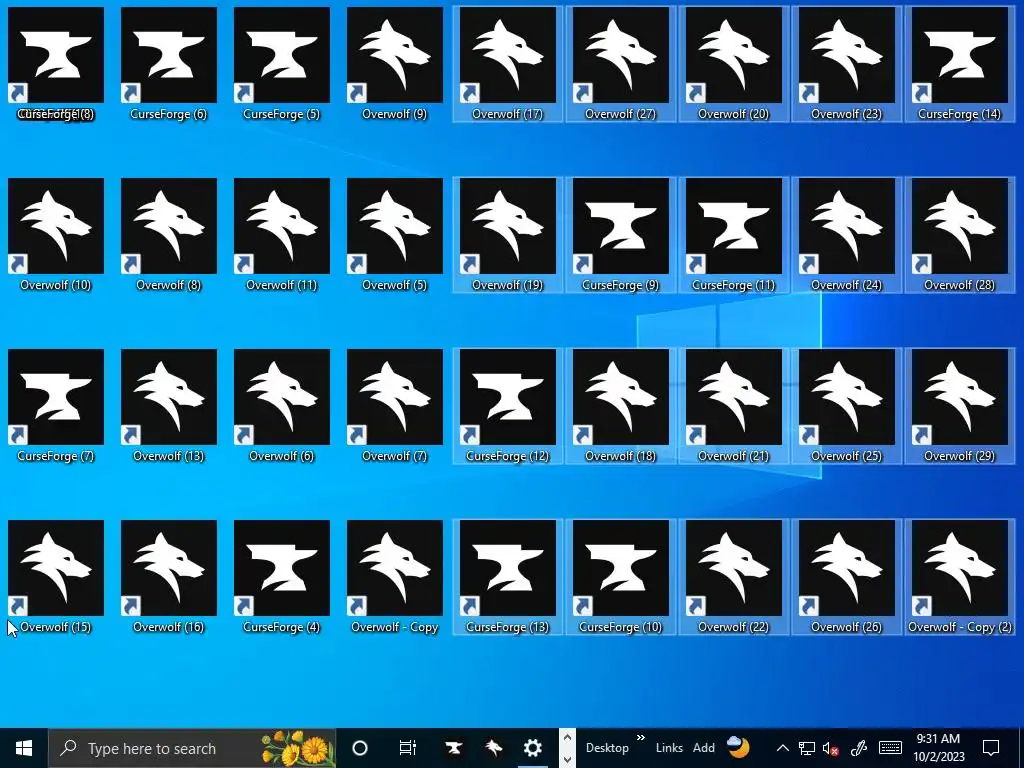
Task: Open the touch keyboard tray icon
Action: (890, 748)
